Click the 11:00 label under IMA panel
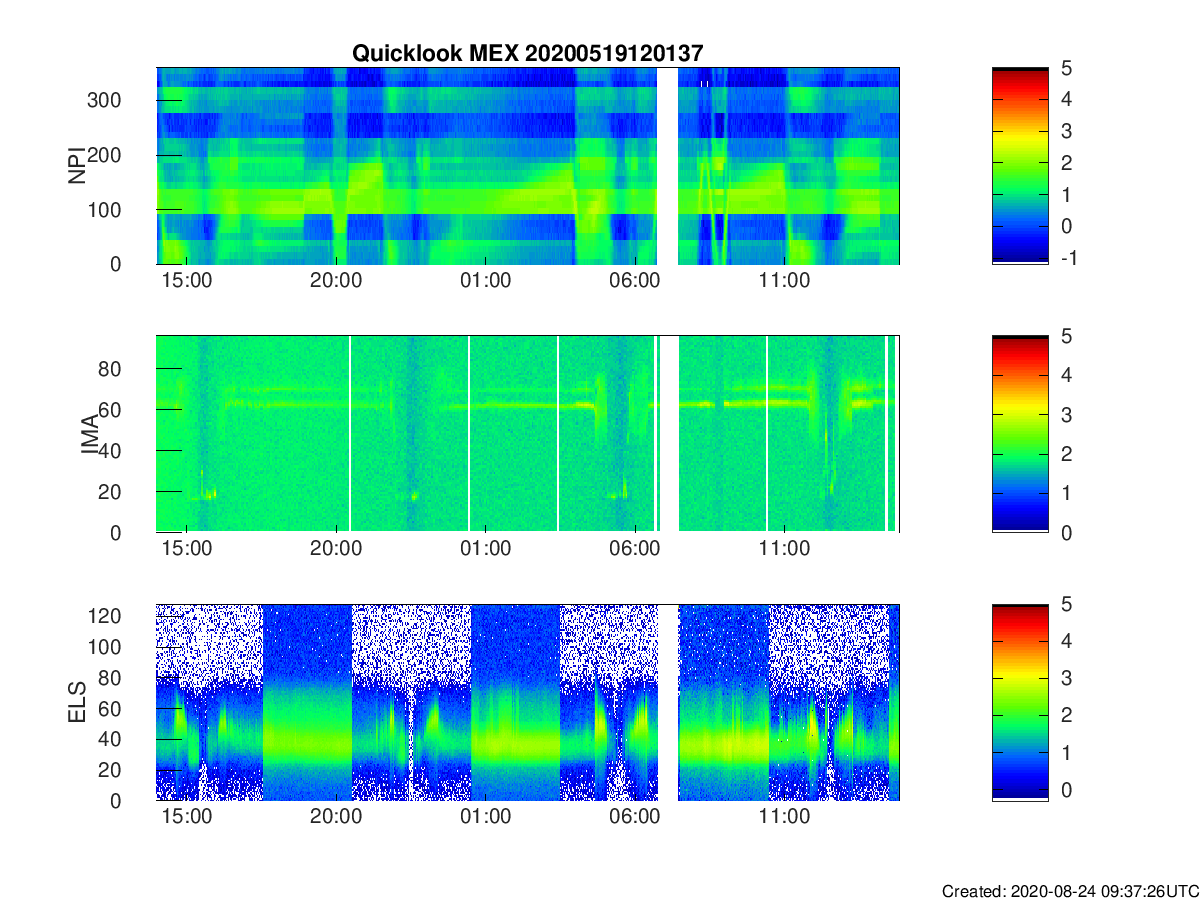1200x900 pixels. pos(784,549)
